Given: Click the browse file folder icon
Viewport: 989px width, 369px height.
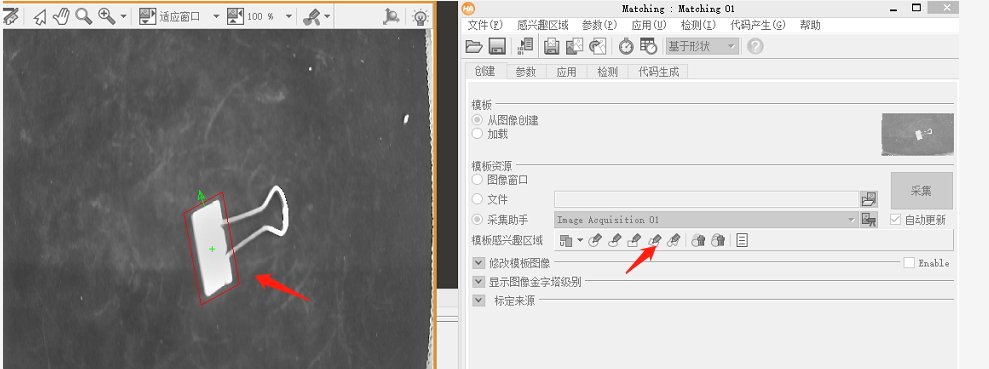Looking at the screenshot, I should [869, 199].
